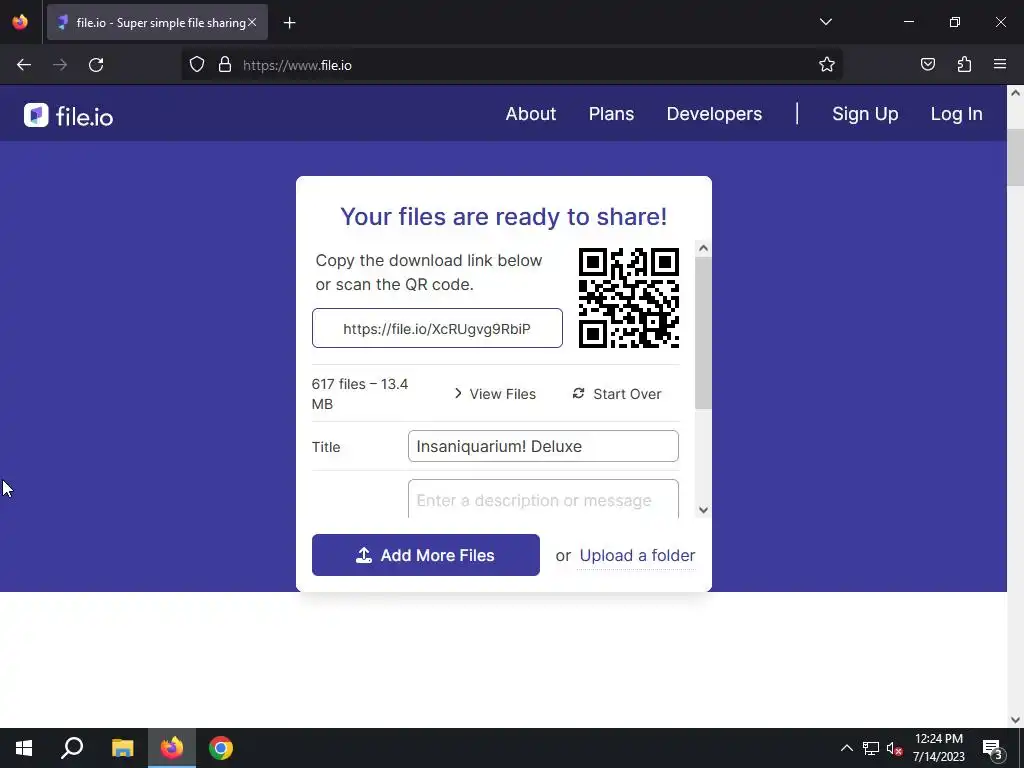The height and width of the screenshot is (768, 1024).
Task: Open the Developers page
Action: (x=714, y=114)
